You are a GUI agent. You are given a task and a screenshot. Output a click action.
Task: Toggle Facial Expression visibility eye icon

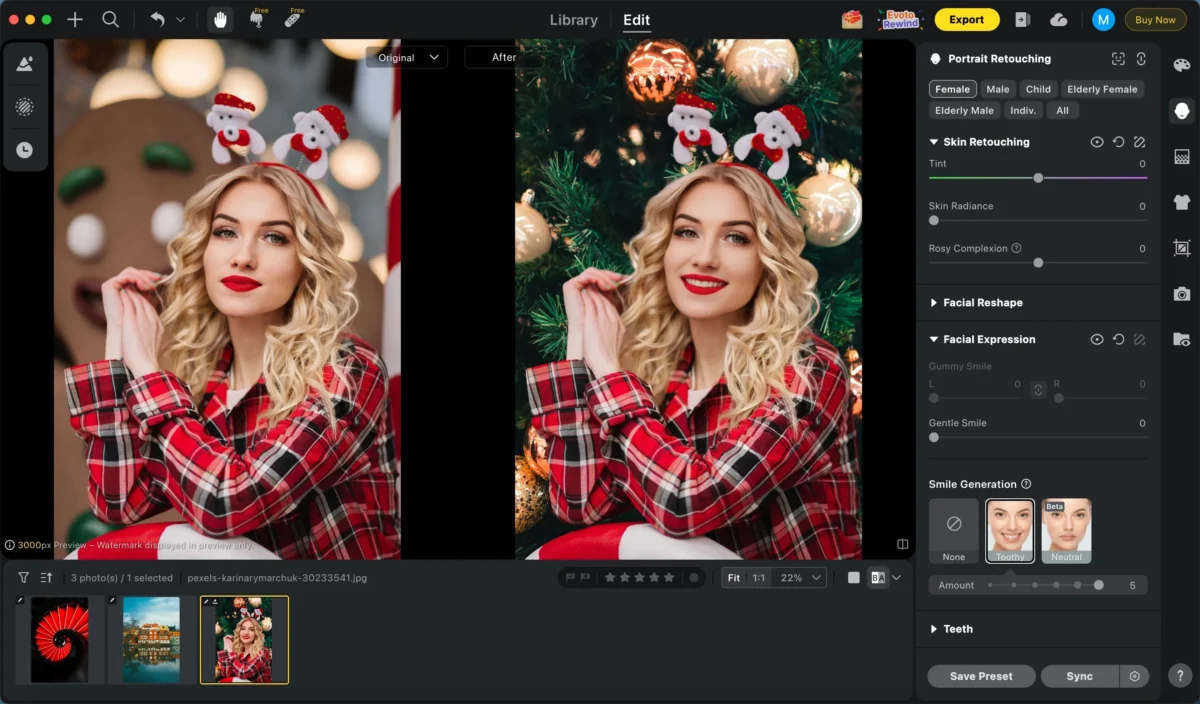(x=1097, y=339)
